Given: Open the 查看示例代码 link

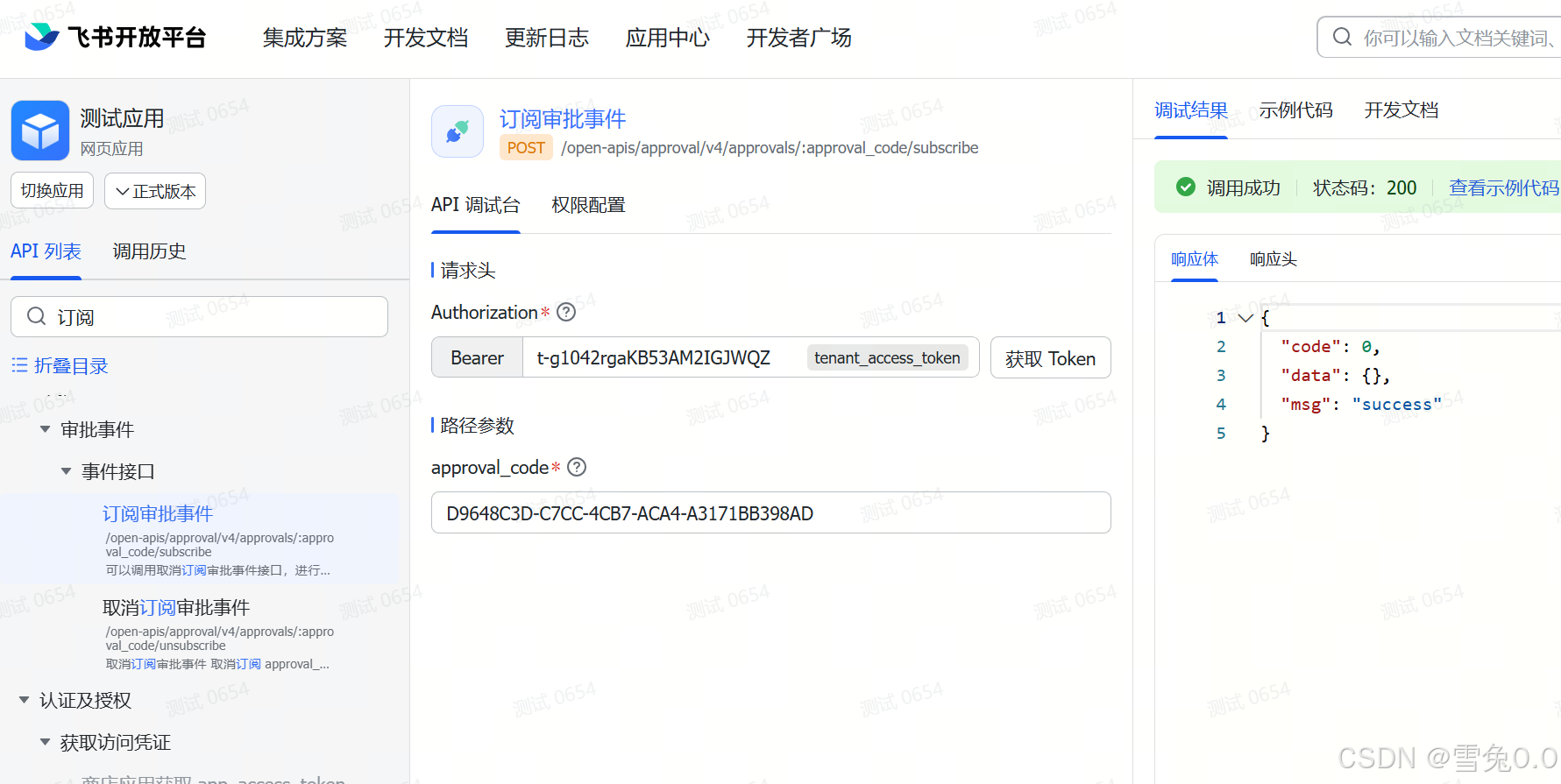Looking at the screenshot, I should pos(1504,187).
